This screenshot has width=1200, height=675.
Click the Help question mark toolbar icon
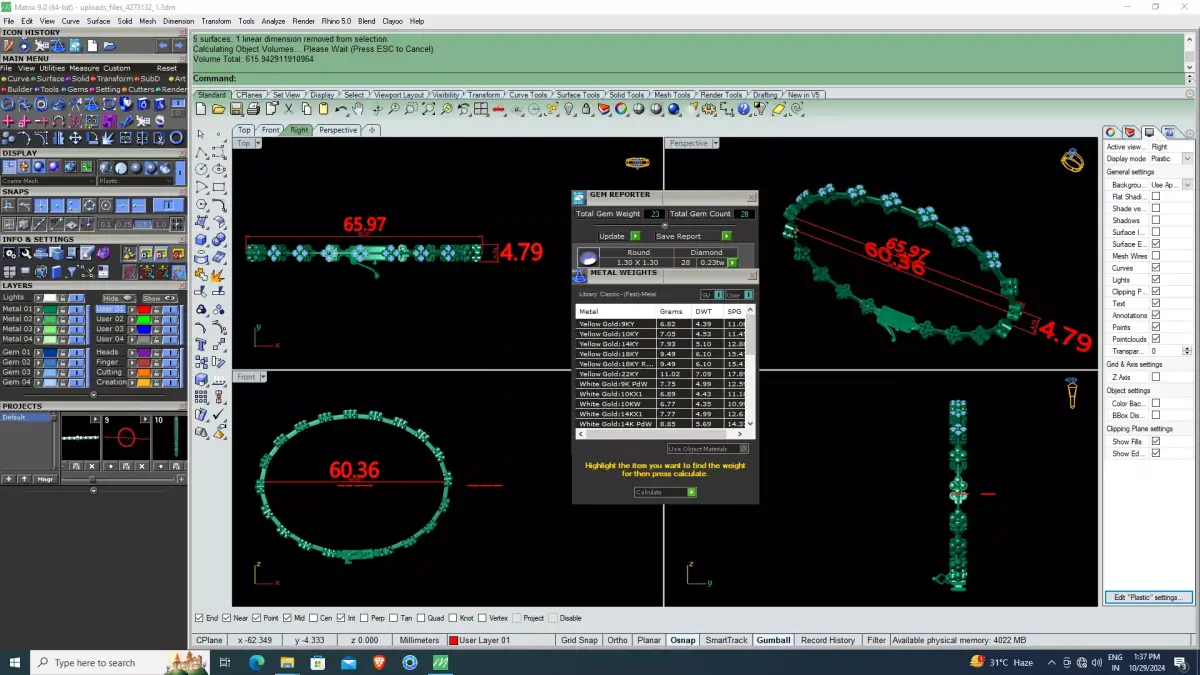pos(743,109)
